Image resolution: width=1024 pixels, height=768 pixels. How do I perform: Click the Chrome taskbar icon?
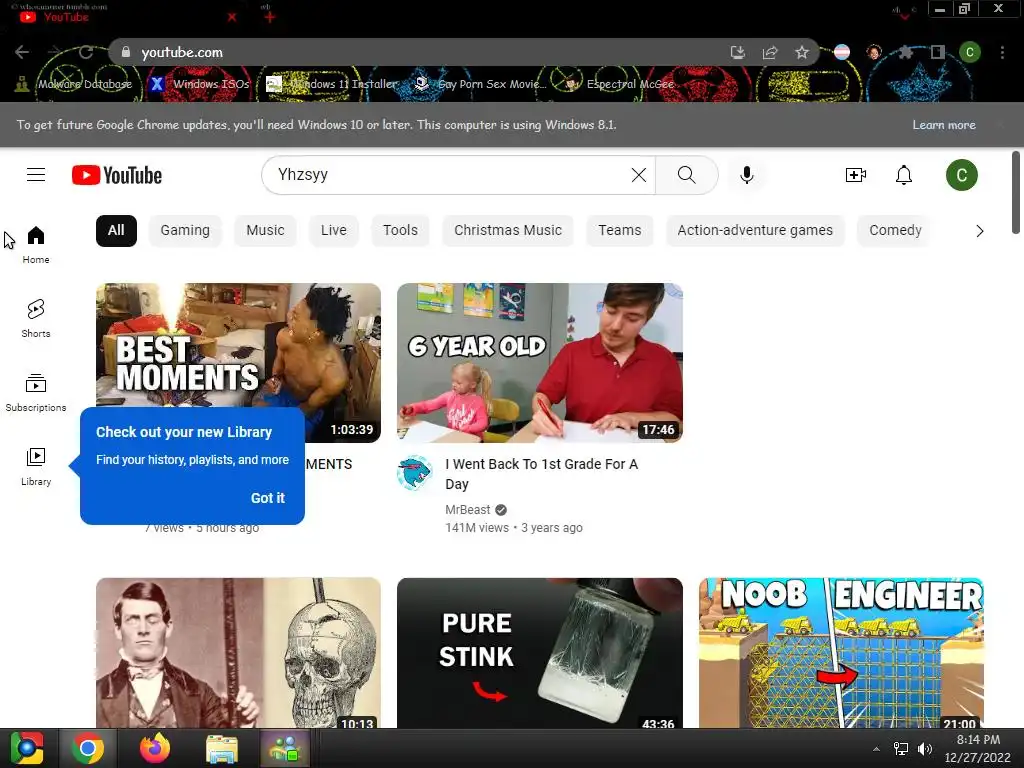[x=88, y=748]
